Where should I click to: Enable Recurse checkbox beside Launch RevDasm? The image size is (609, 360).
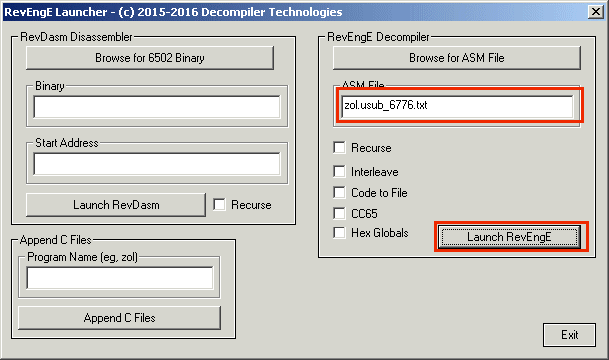pyautogui.click(x=219, y=205)
